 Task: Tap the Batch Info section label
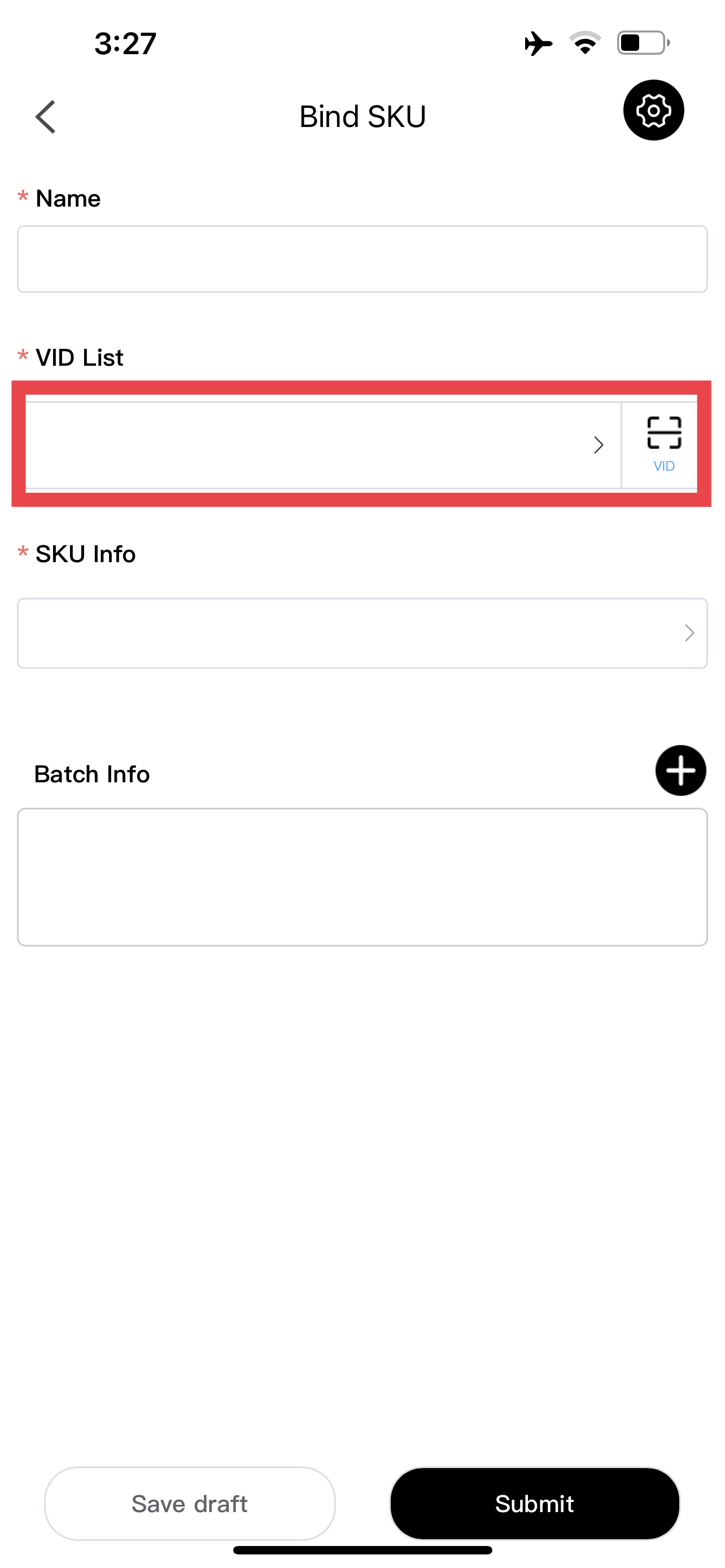92,774
